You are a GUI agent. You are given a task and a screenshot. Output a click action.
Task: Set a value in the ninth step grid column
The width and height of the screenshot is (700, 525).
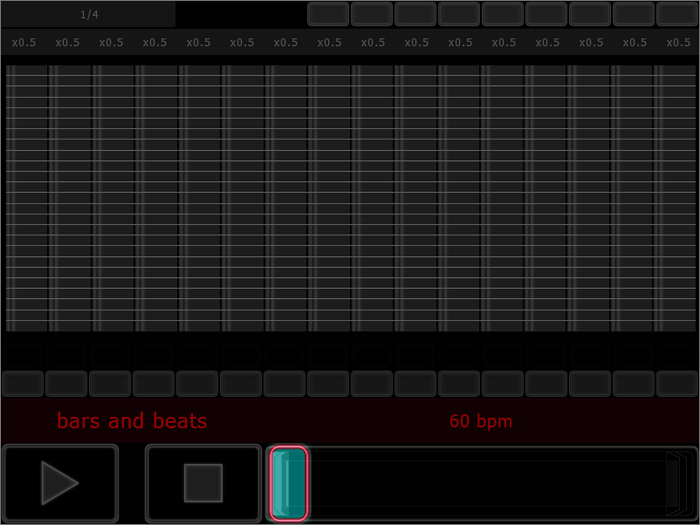click(x=373, y=198)
